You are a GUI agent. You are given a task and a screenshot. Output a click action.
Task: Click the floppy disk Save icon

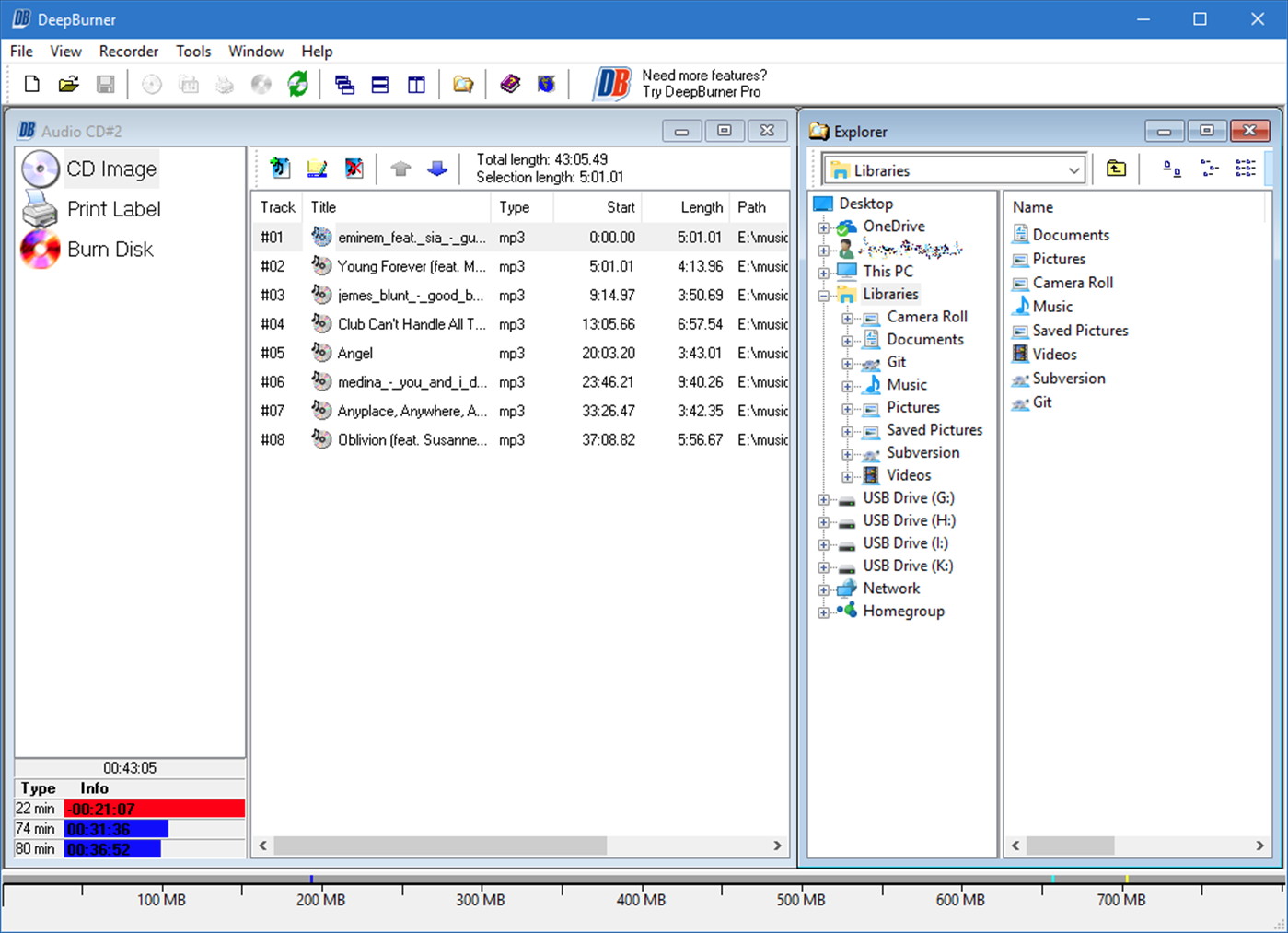click(x=106, y=85)
